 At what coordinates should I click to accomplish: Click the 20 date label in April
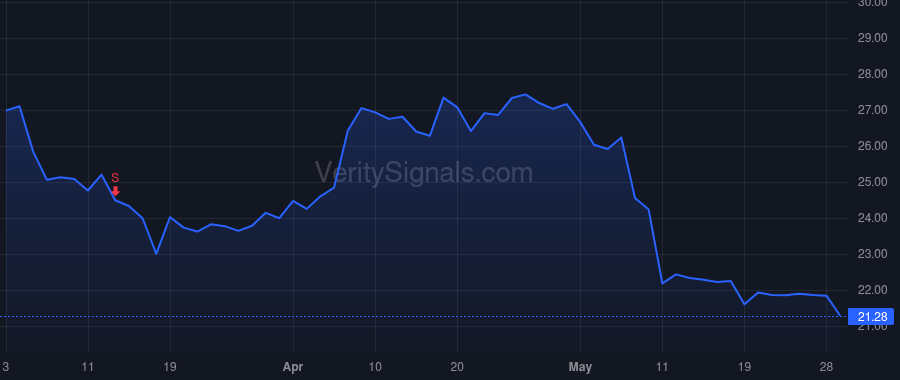[x=457, y=367]
